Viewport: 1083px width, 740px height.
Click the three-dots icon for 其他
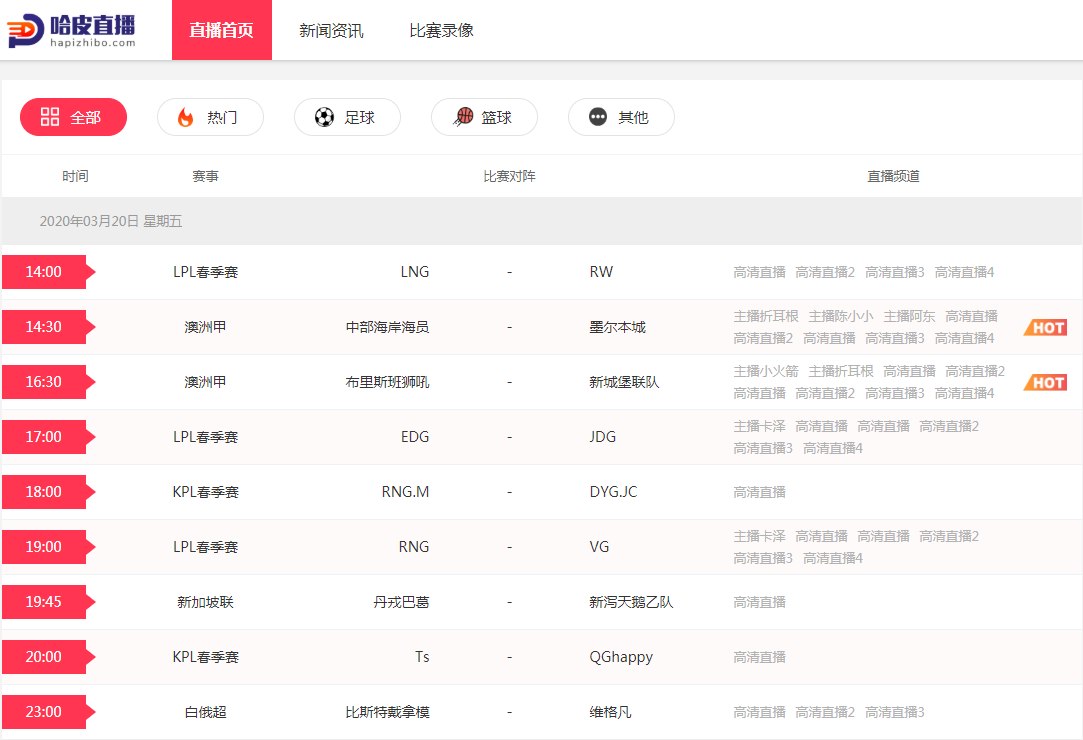click(x=598, y=117)
